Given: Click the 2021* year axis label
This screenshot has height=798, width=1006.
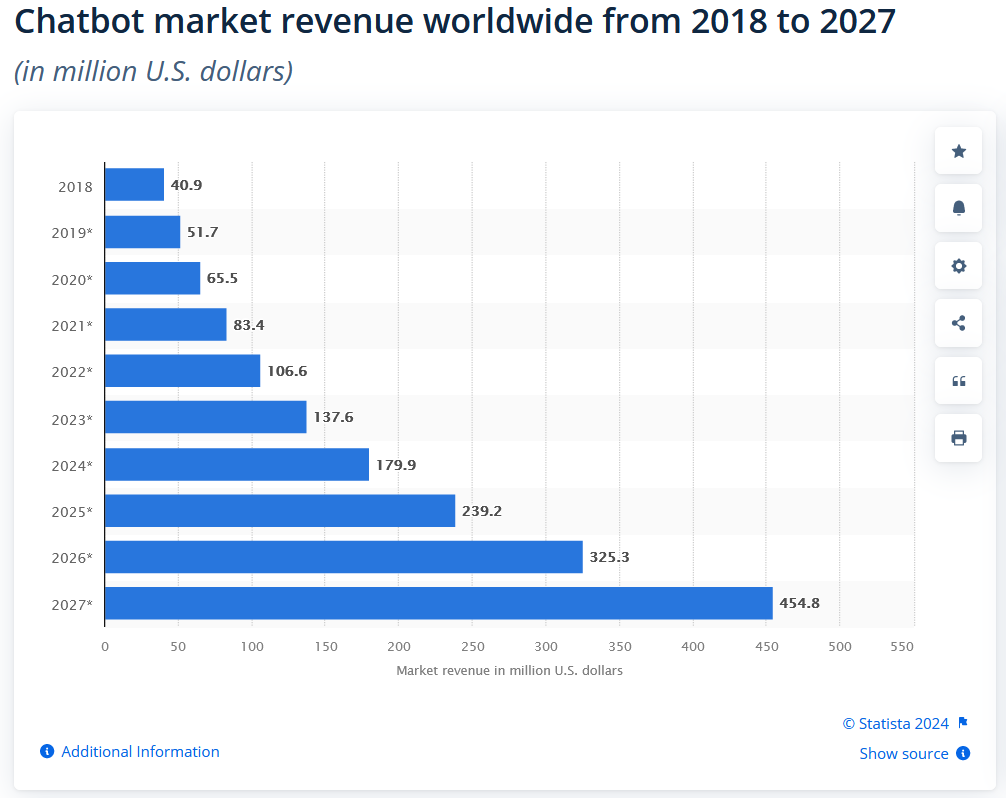Looking at the screenshot, I should point(72,326).
